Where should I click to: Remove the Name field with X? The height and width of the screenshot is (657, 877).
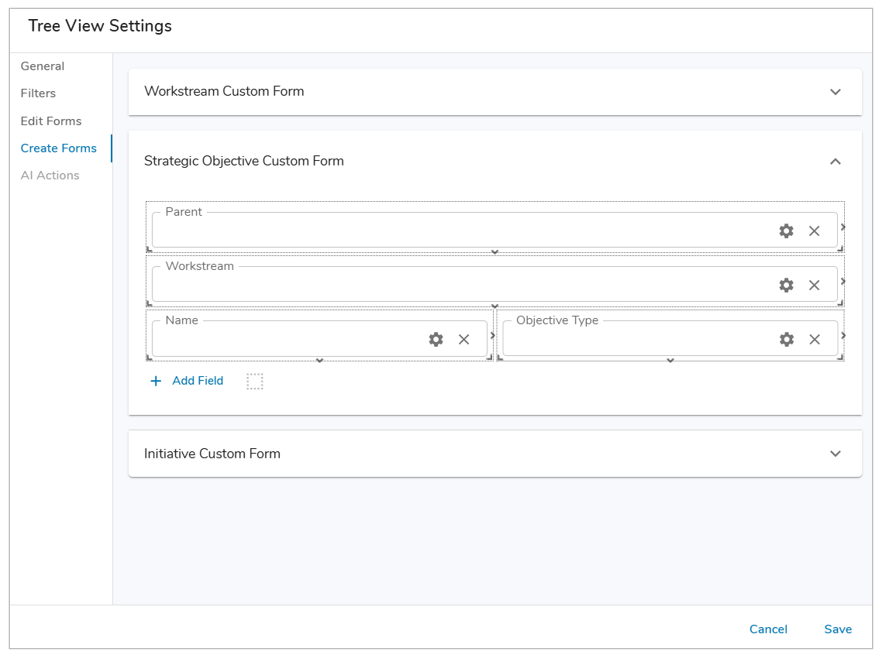click(x=464, y=339)
